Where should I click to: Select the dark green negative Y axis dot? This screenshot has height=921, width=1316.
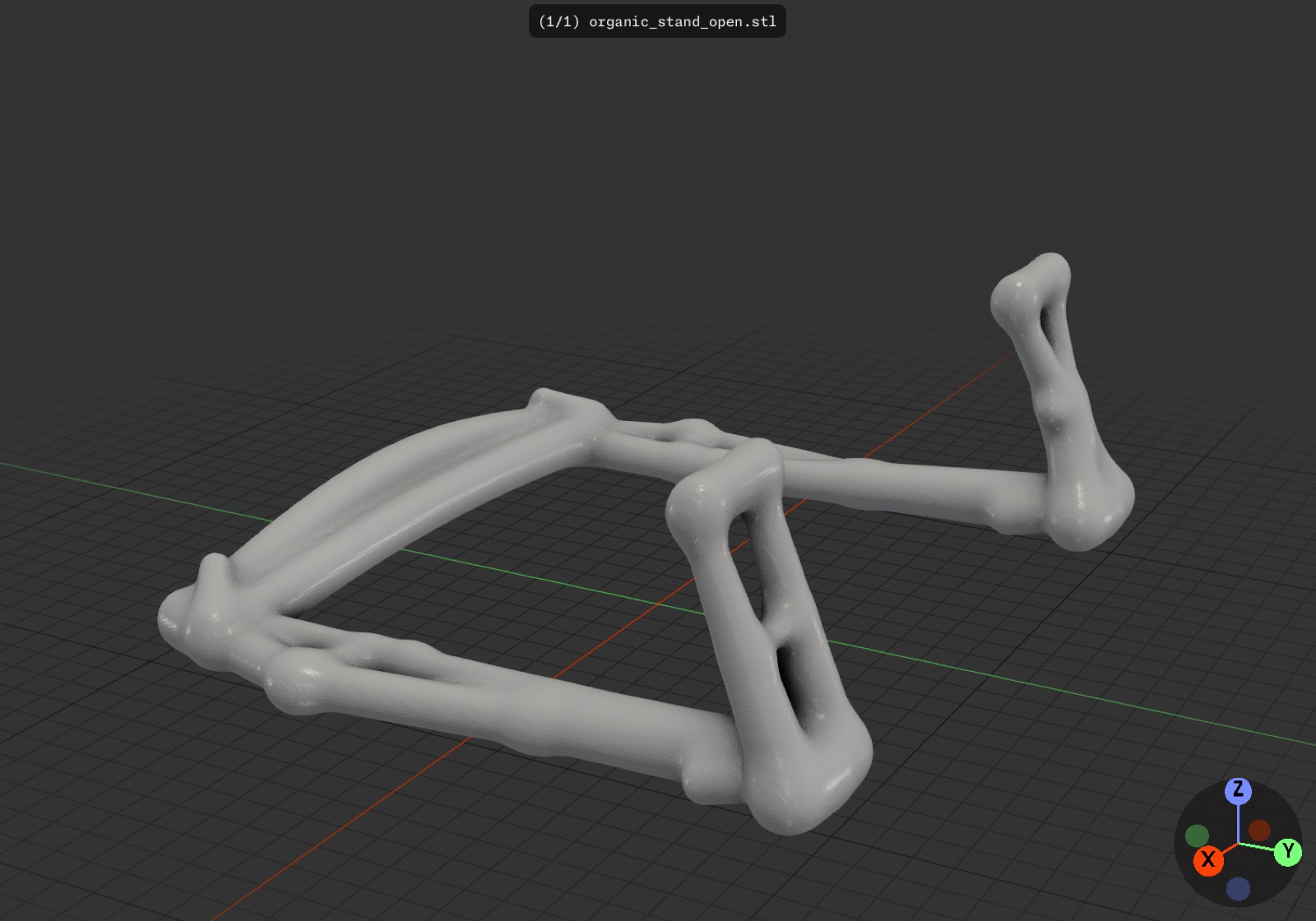point(1197,836)
